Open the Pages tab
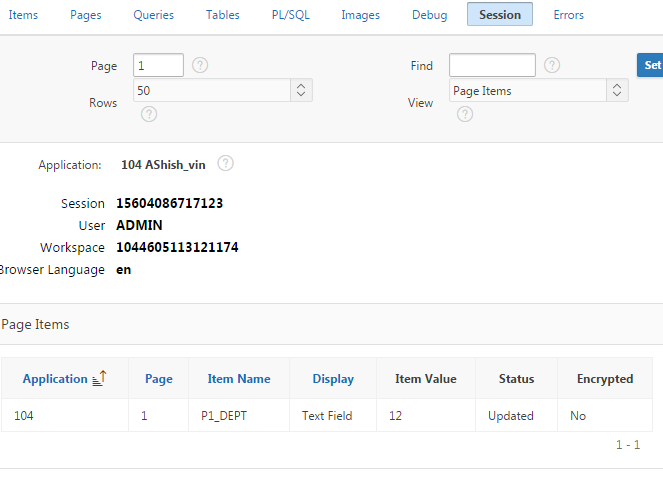663x486 pixels. [x=86, y=15]
